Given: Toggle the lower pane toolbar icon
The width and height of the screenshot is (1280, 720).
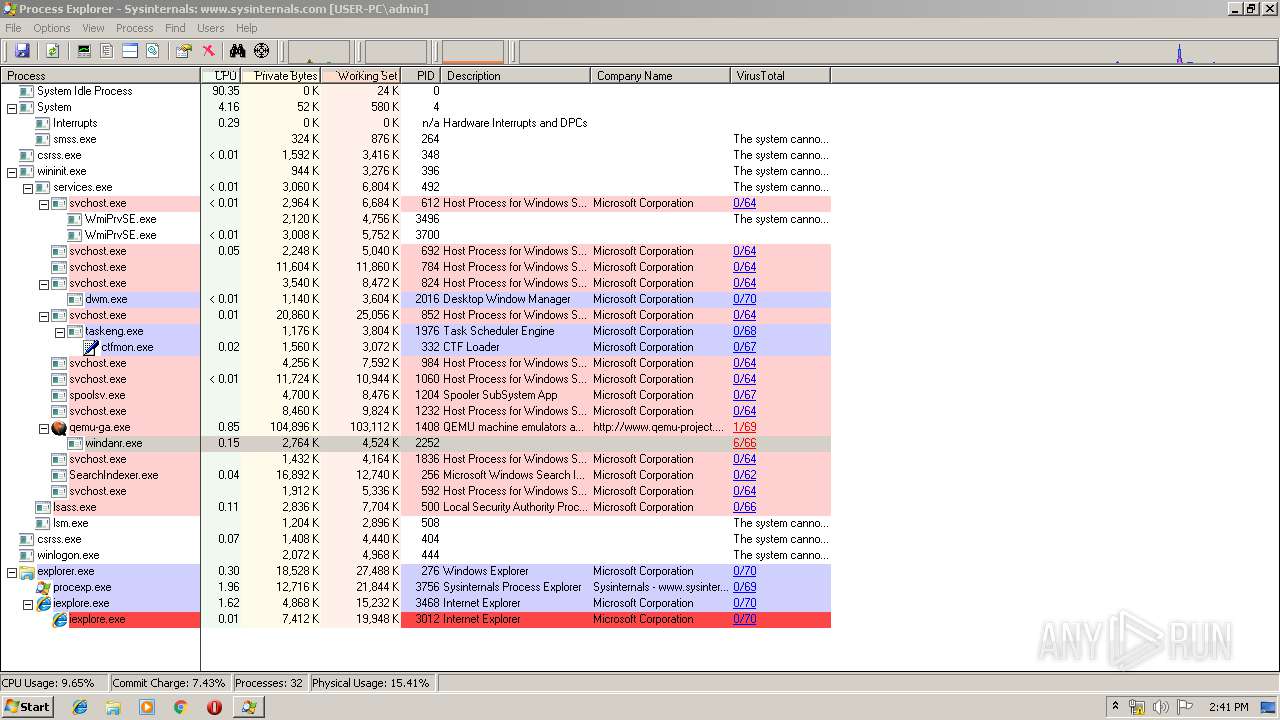Looking at the screenshot, I should [130, 51].
